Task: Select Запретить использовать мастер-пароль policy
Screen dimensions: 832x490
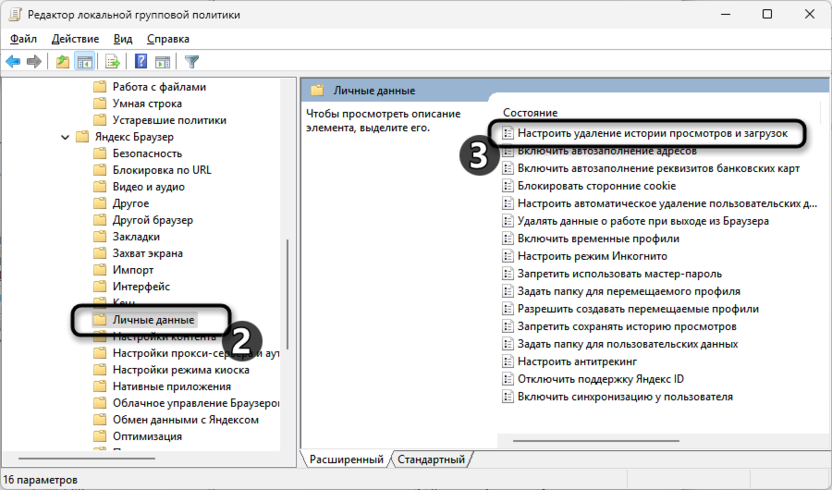Action: tap(620, 274)
